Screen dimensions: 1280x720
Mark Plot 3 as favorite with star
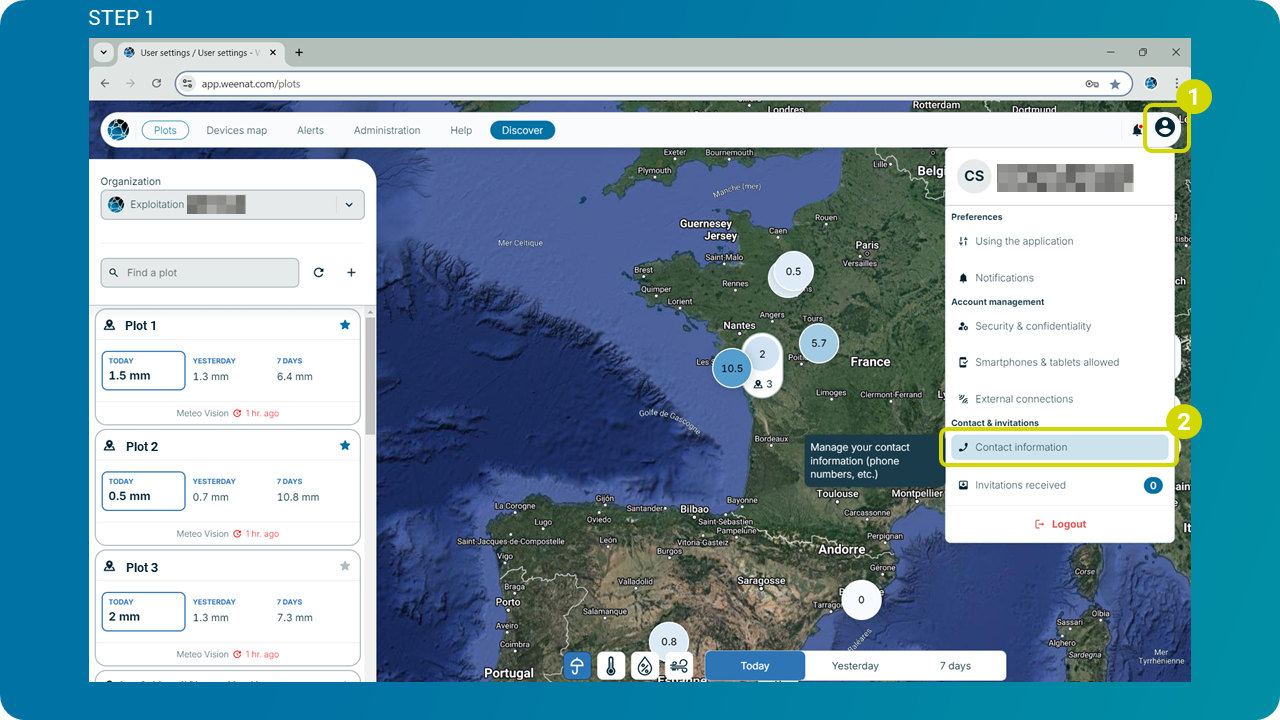tap(345, 566)
